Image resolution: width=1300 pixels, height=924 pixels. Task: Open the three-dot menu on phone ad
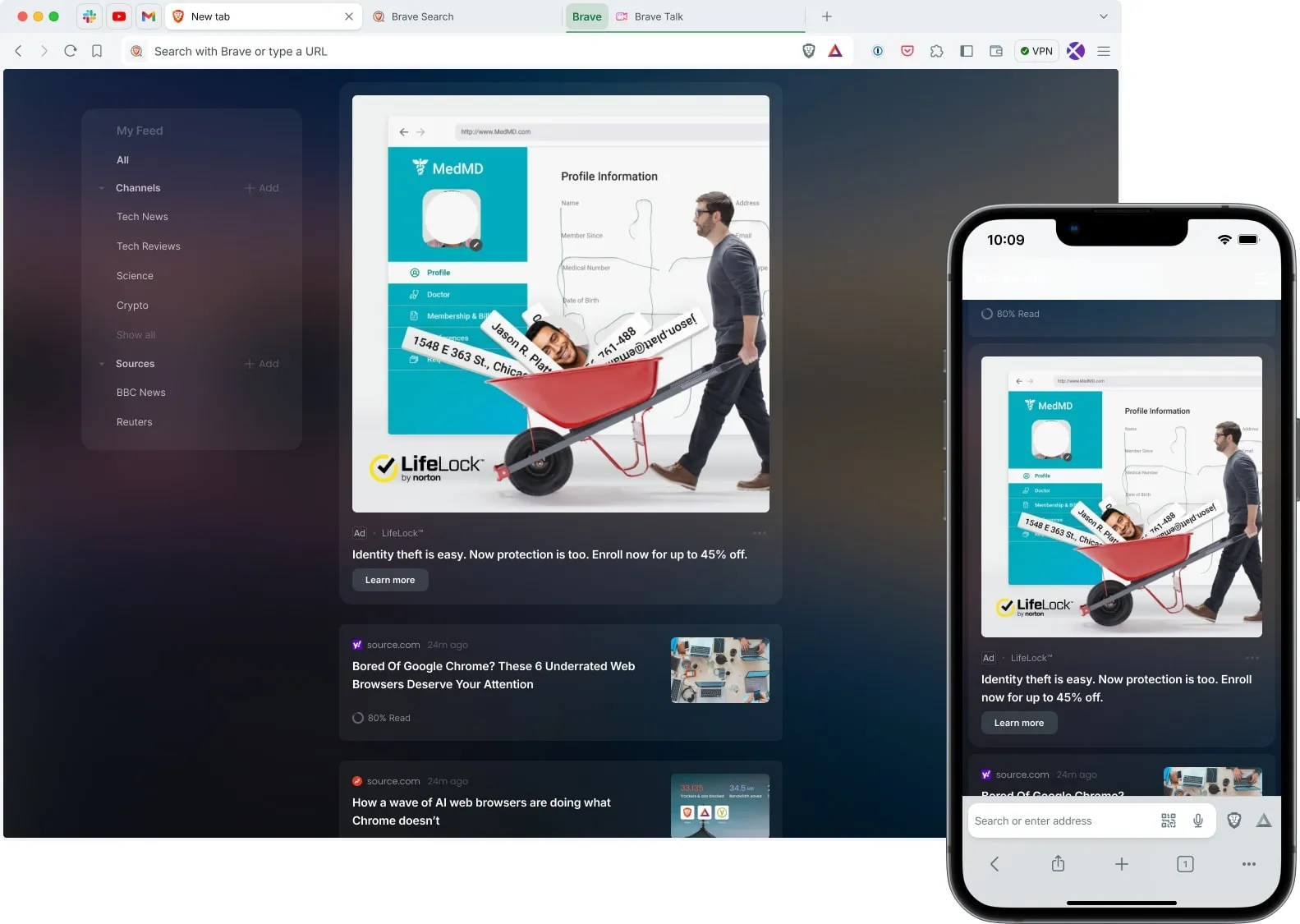pyautogui.click(x=1252, y=658)
